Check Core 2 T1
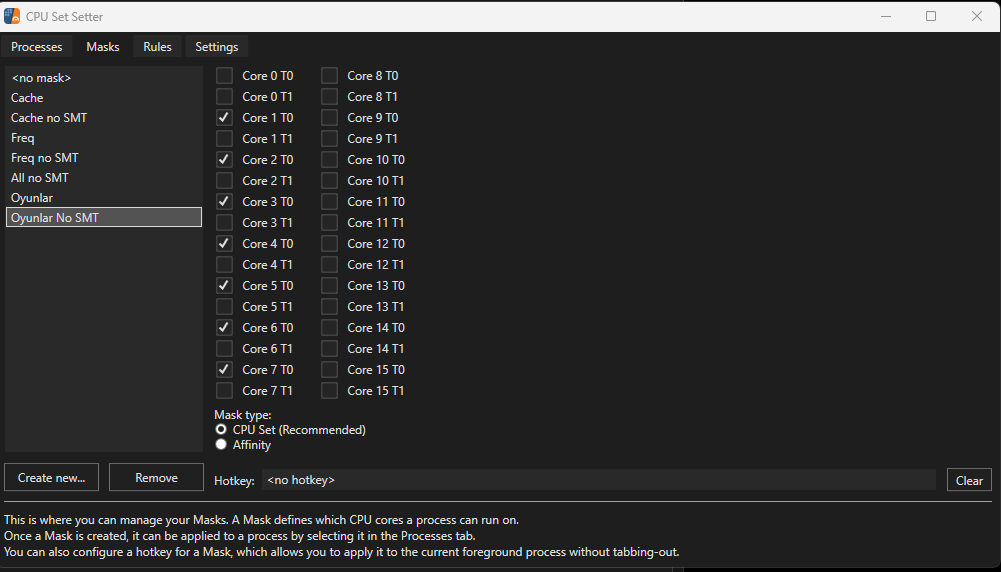The height and width of the screenshot is (572, 1001). pyautogui.click(x=224, y=181)
